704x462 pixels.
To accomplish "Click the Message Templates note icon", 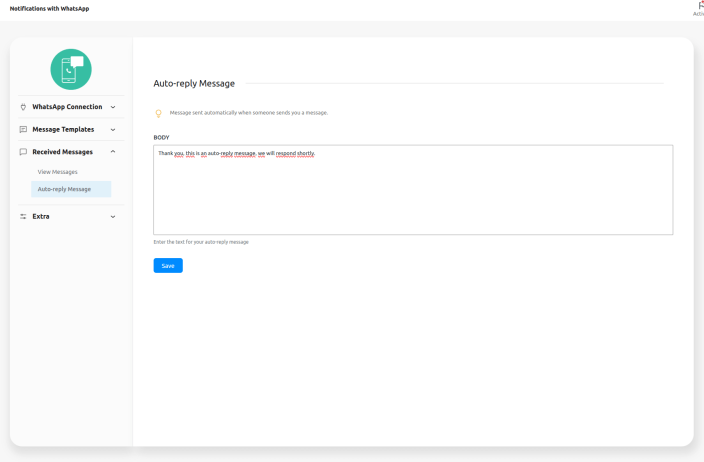I will [x=23, y=129].
